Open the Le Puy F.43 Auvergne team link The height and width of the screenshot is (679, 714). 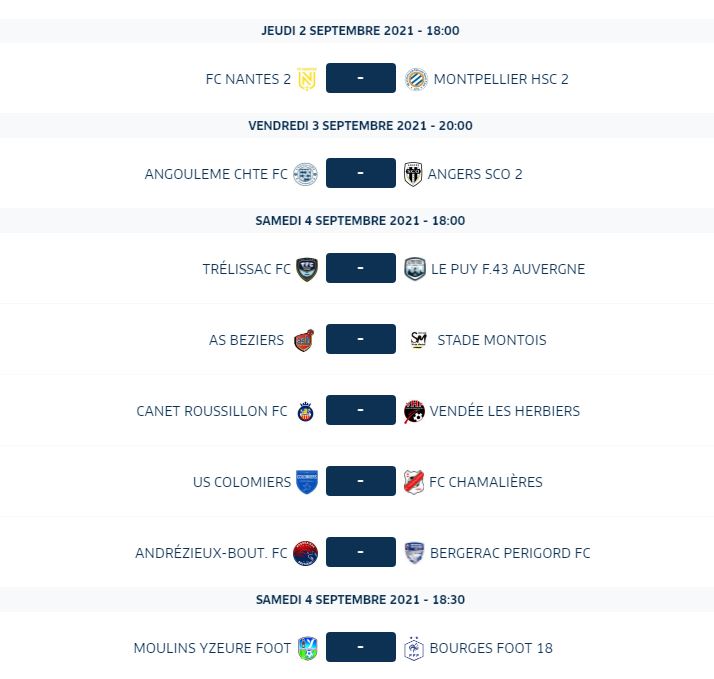508,269
